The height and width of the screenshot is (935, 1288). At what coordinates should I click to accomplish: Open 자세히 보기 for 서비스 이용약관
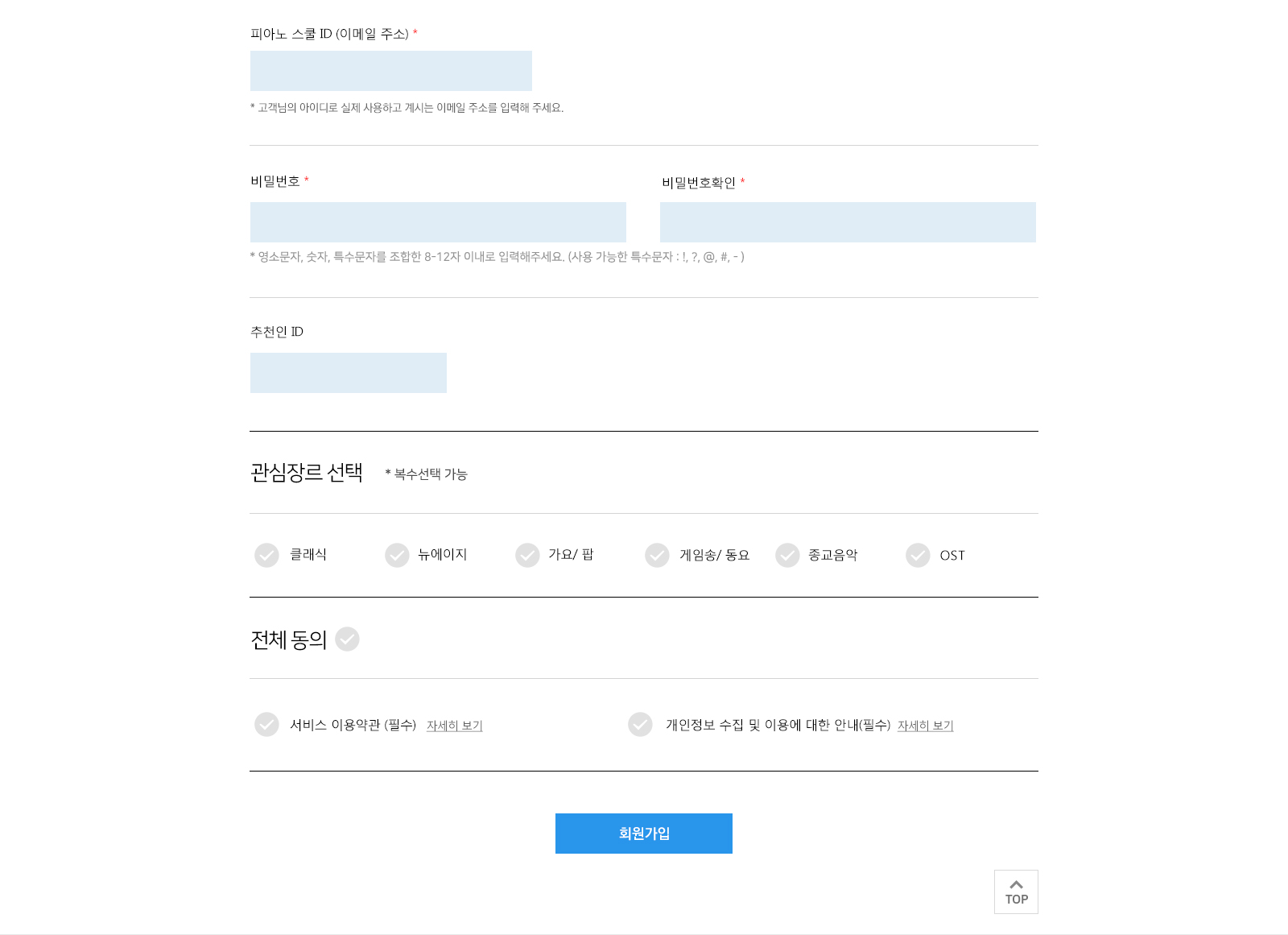pos(454,726)
